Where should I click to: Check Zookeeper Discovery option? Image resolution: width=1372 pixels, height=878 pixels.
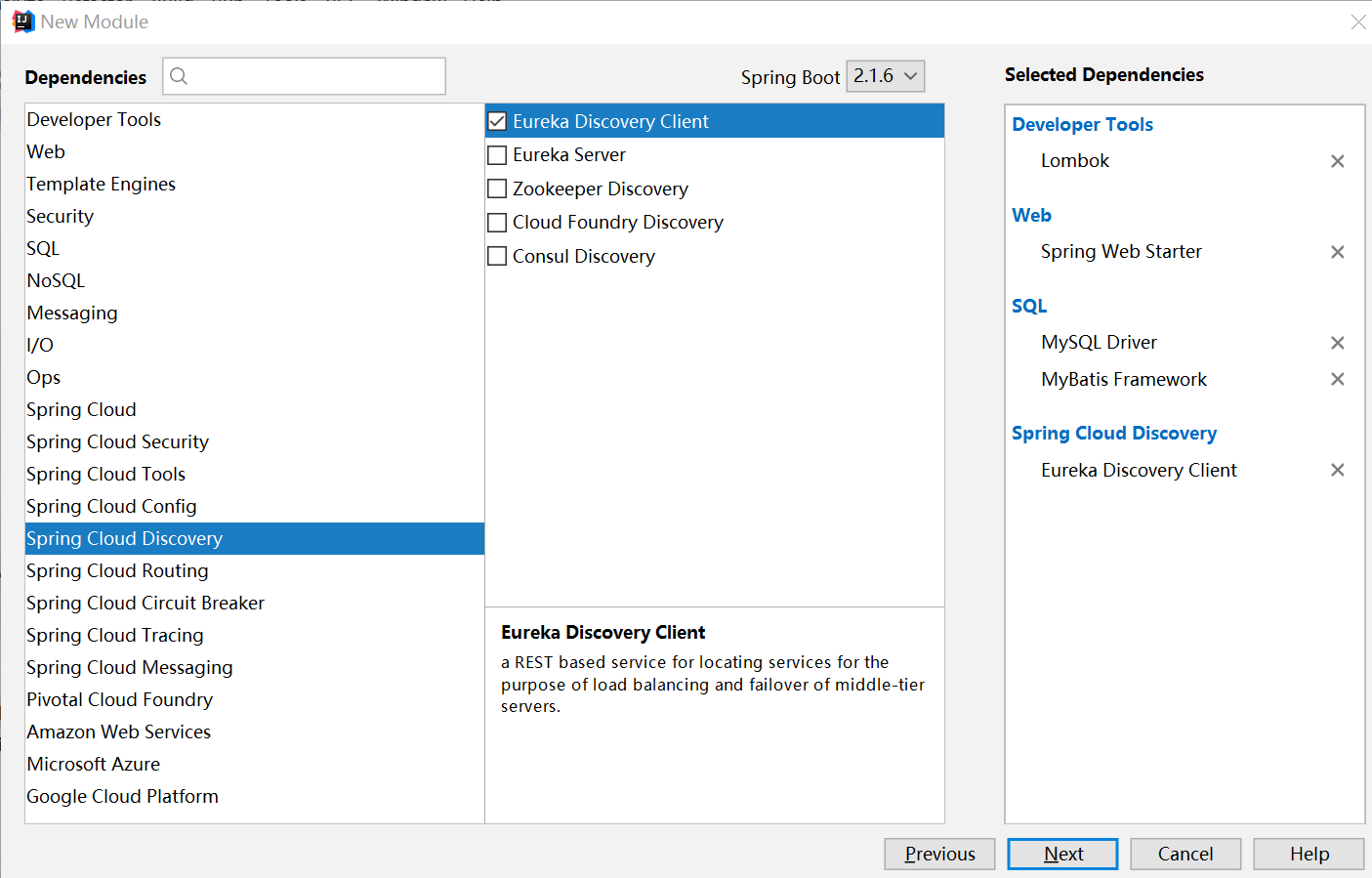[x=497, y=188]
